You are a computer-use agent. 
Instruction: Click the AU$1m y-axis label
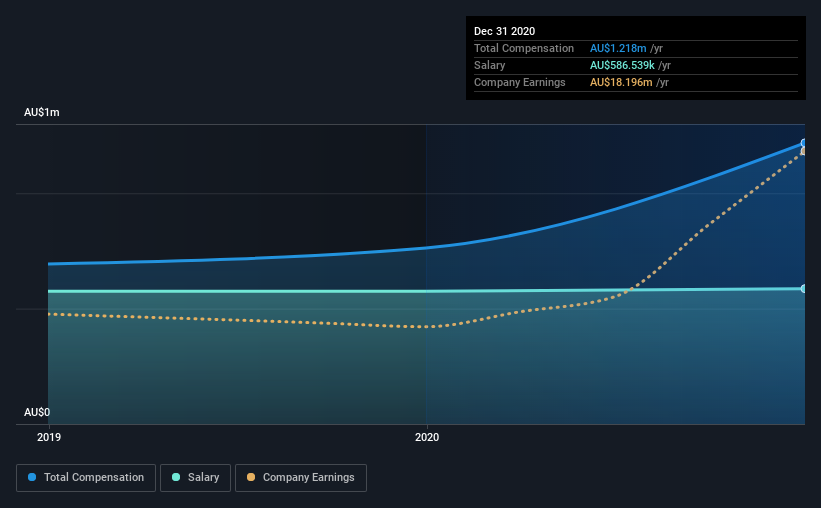click(41, 113)
